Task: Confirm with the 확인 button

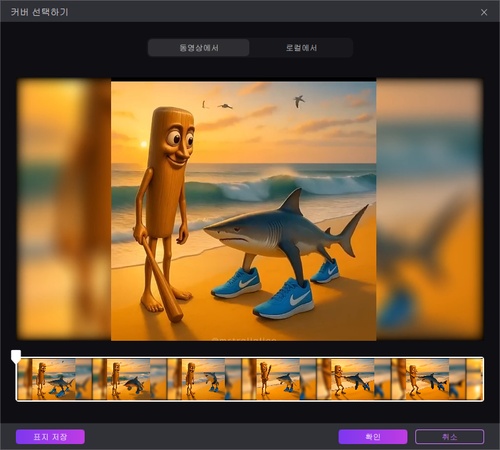Action: coord(373,437)
